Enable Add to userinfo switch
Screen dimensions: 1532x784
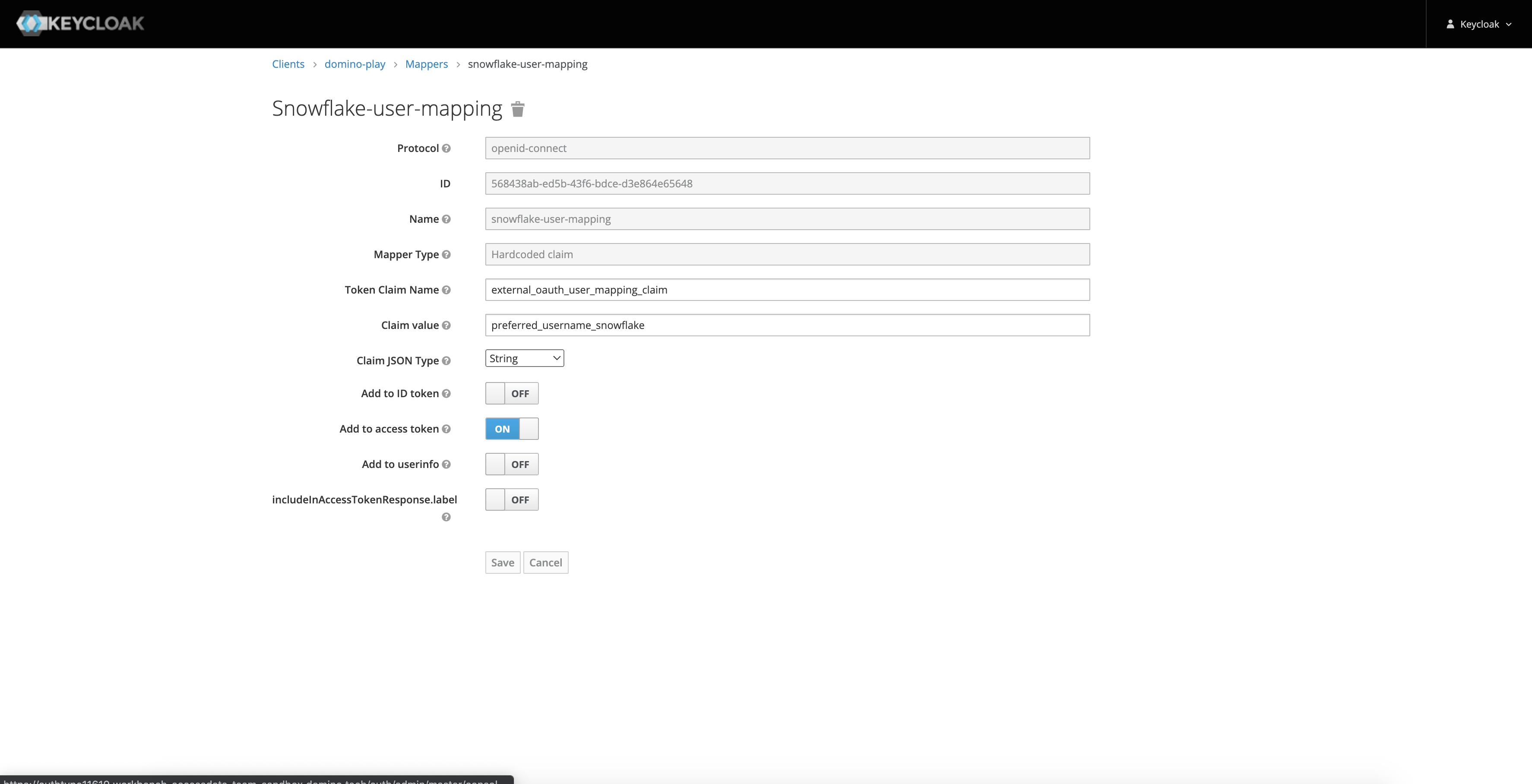coord(512,464)
